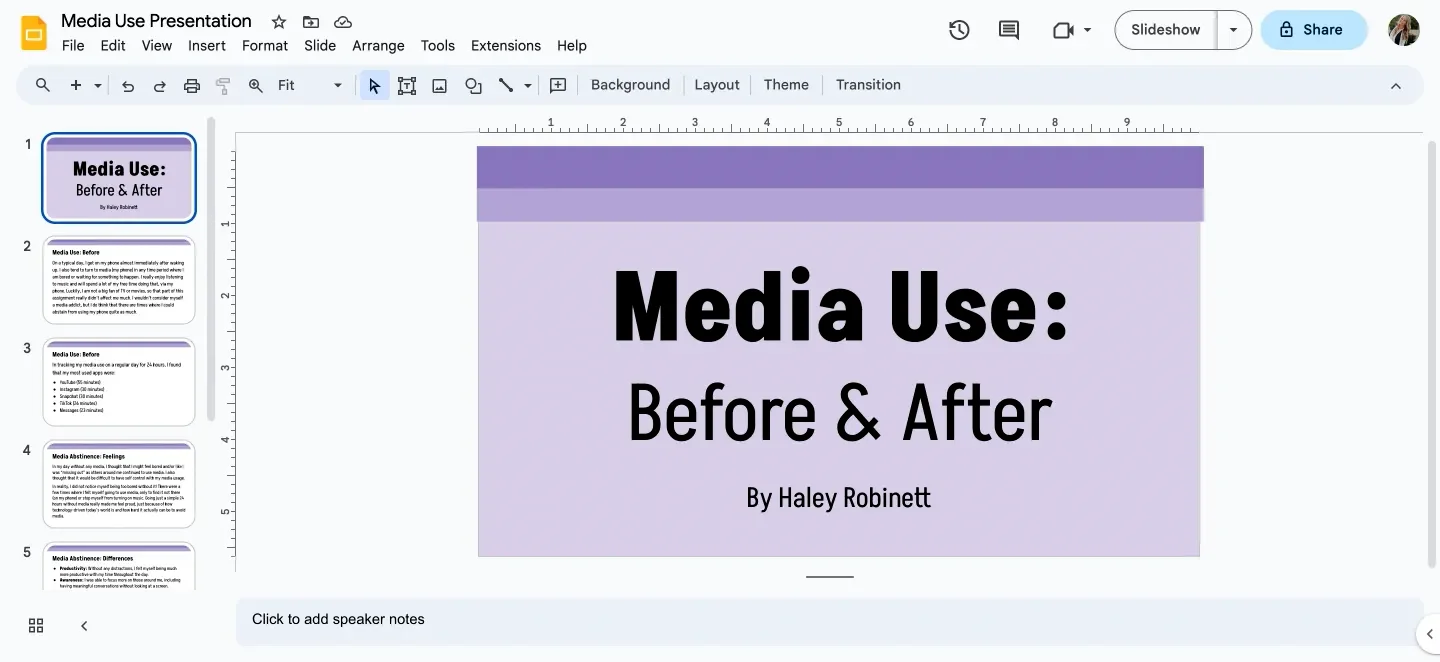Click the zoom magnifier tool

(x=256, y=85)
